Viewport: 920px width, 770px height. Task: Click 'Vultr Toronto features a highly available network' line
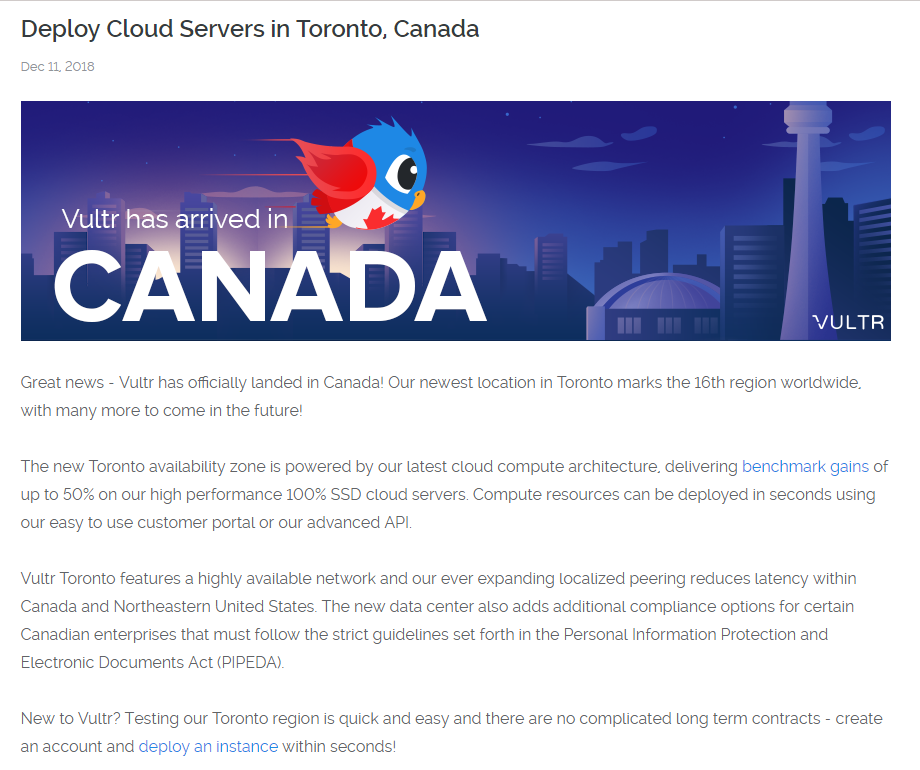tap(438, 579)
